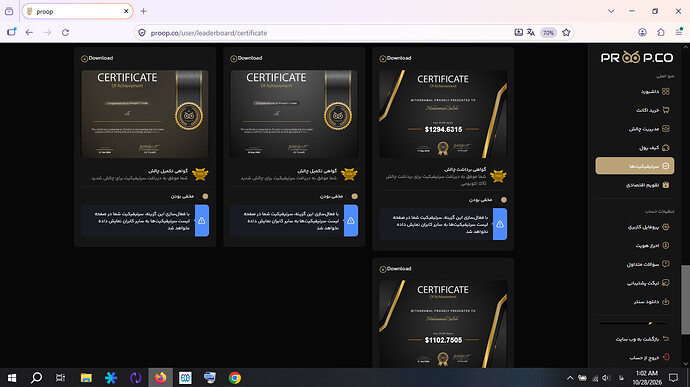Open frequently asked questions sidebar item

[x=648, y=264]
